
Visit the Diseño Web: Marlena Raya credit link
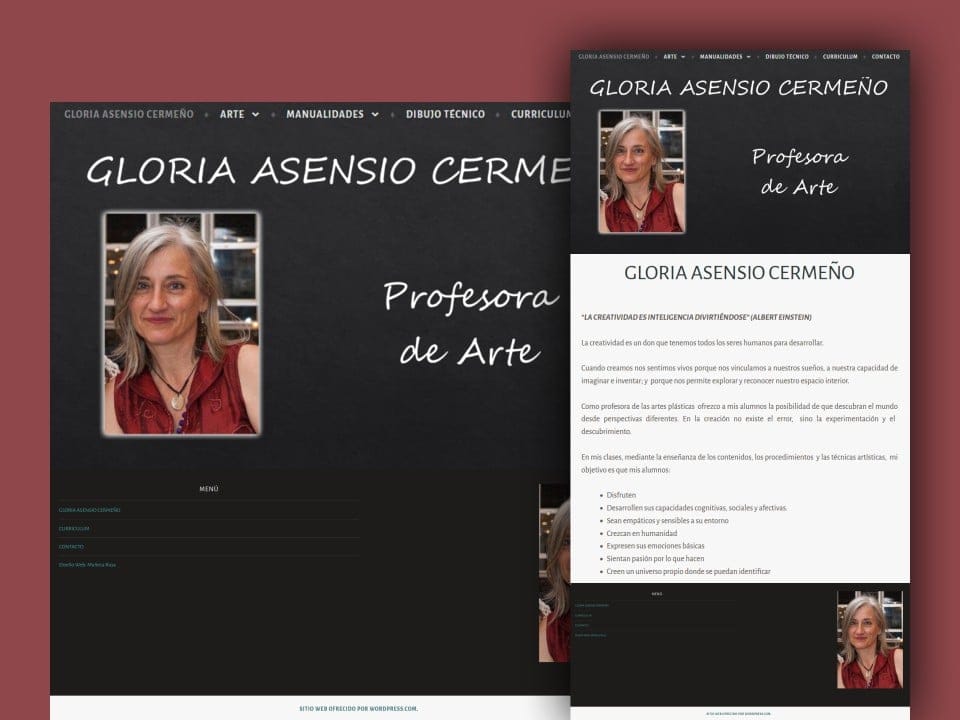point(88,565)
